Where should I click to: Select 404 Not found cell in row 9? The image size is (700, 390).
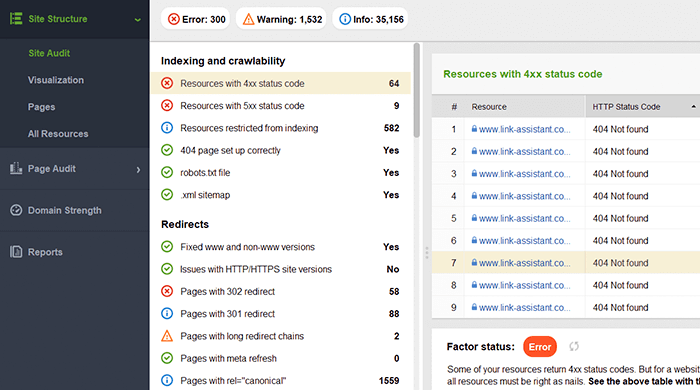642,307
